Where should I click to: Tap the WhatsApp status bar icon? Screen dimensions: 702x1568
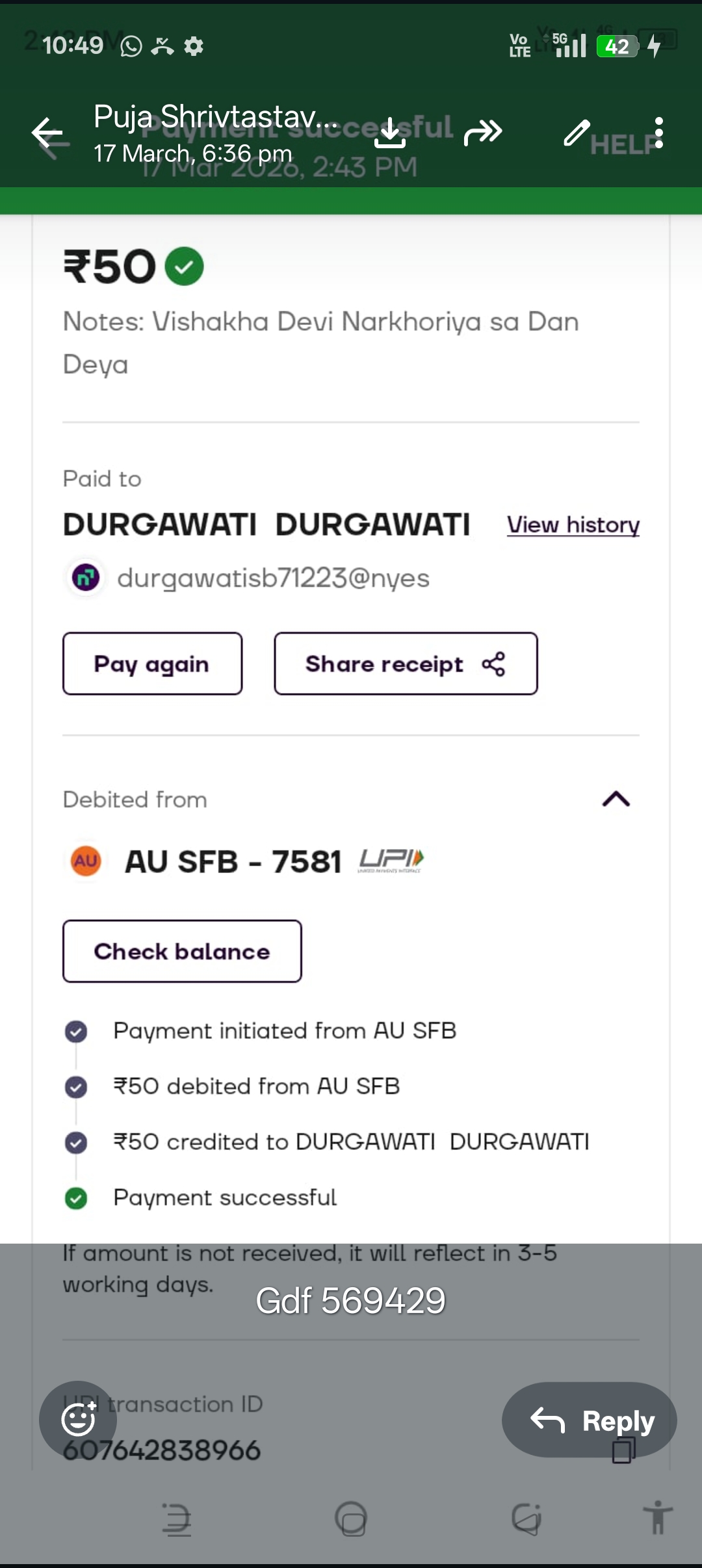[x=131, y=46]
